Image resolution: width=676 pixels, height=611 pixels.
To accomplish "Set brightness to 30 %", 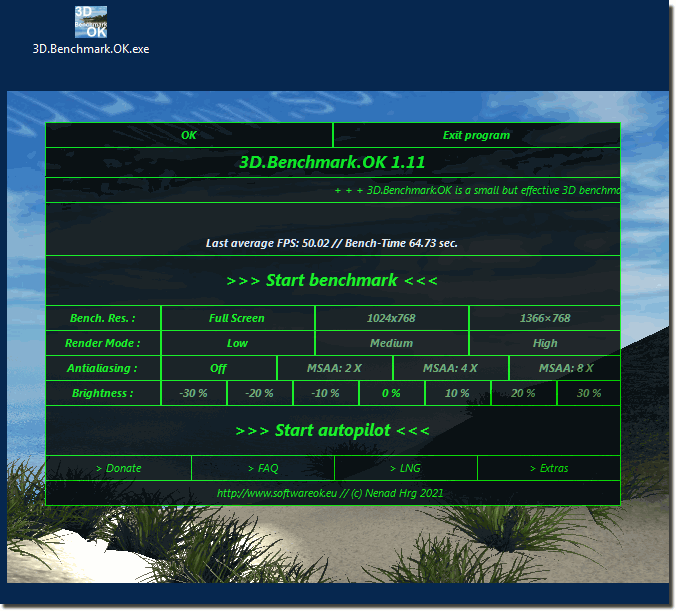I will point(589,393).
